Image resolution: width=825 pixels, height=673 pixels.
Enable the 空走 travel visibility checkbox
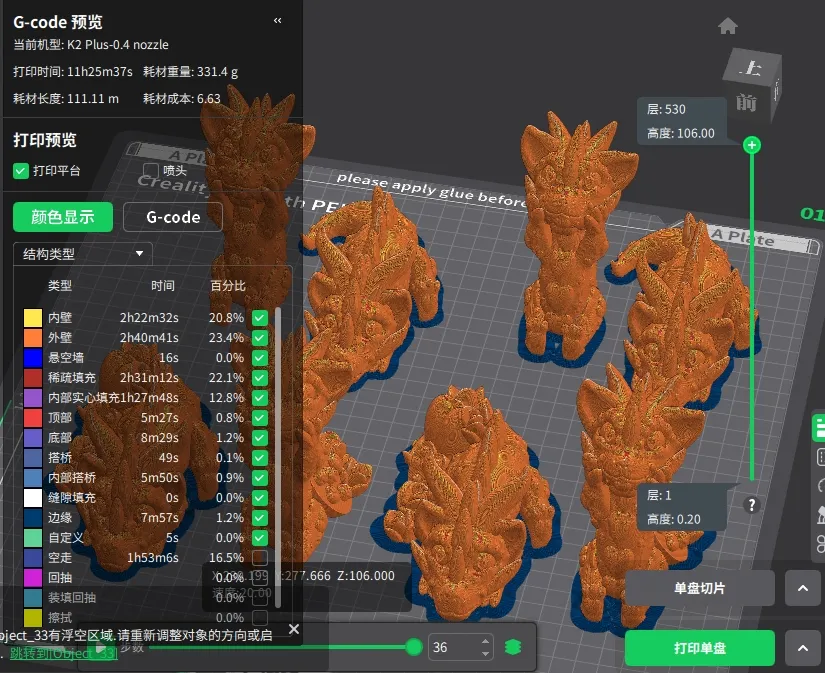coord(259,558)
